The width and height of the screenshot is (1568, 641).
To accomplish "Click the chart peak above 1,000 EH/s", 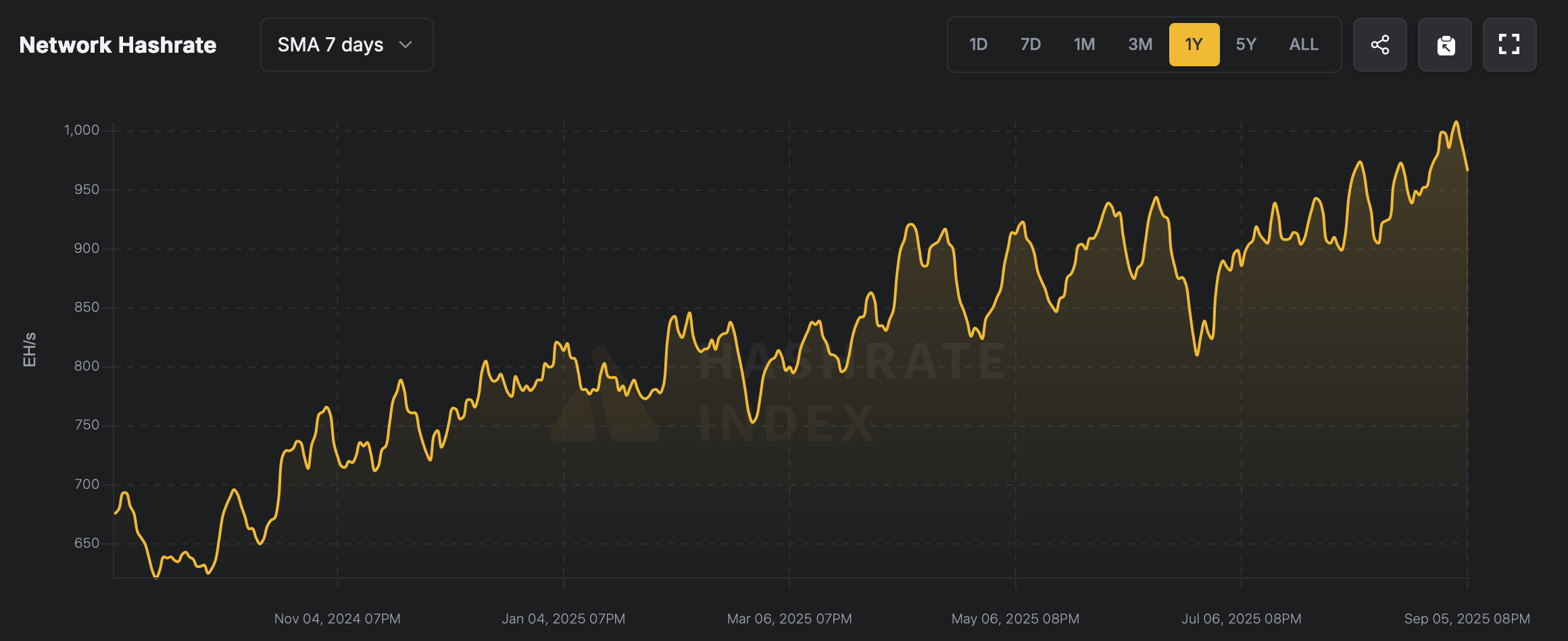I will pyautogui.click(x=1456, y=122).
